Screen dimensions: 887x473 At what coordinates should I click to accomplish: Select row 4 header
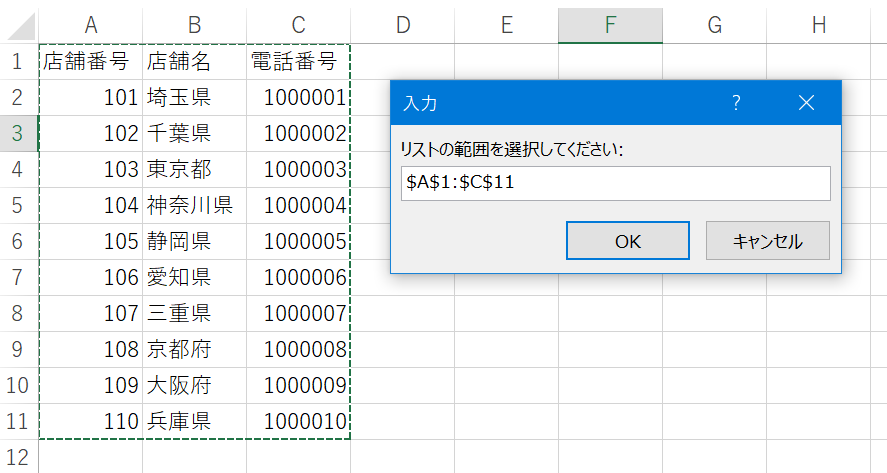(17, 169)
